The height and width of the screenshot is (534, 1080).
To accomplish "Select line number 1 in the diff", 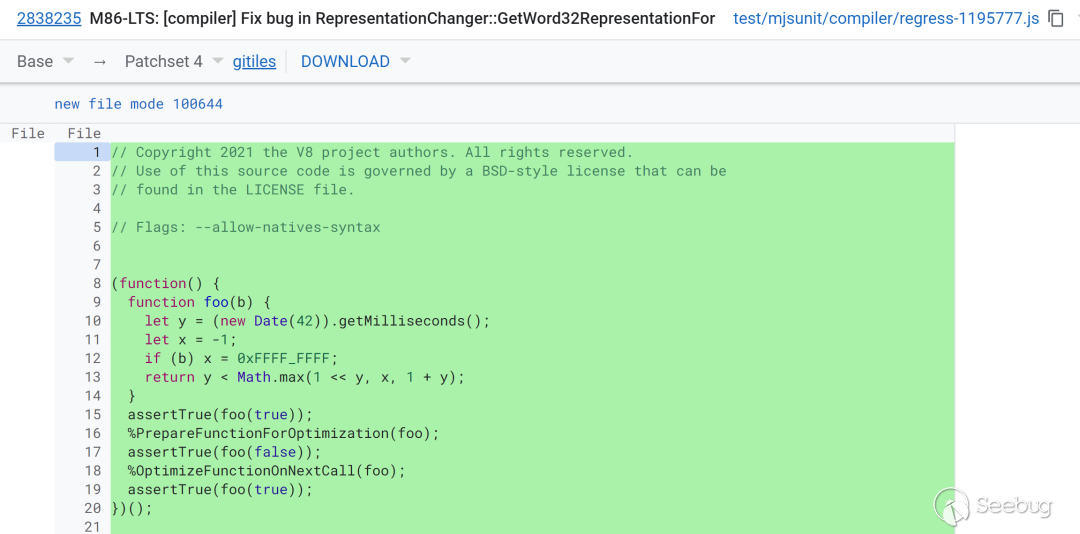I will tap(96, 152).
